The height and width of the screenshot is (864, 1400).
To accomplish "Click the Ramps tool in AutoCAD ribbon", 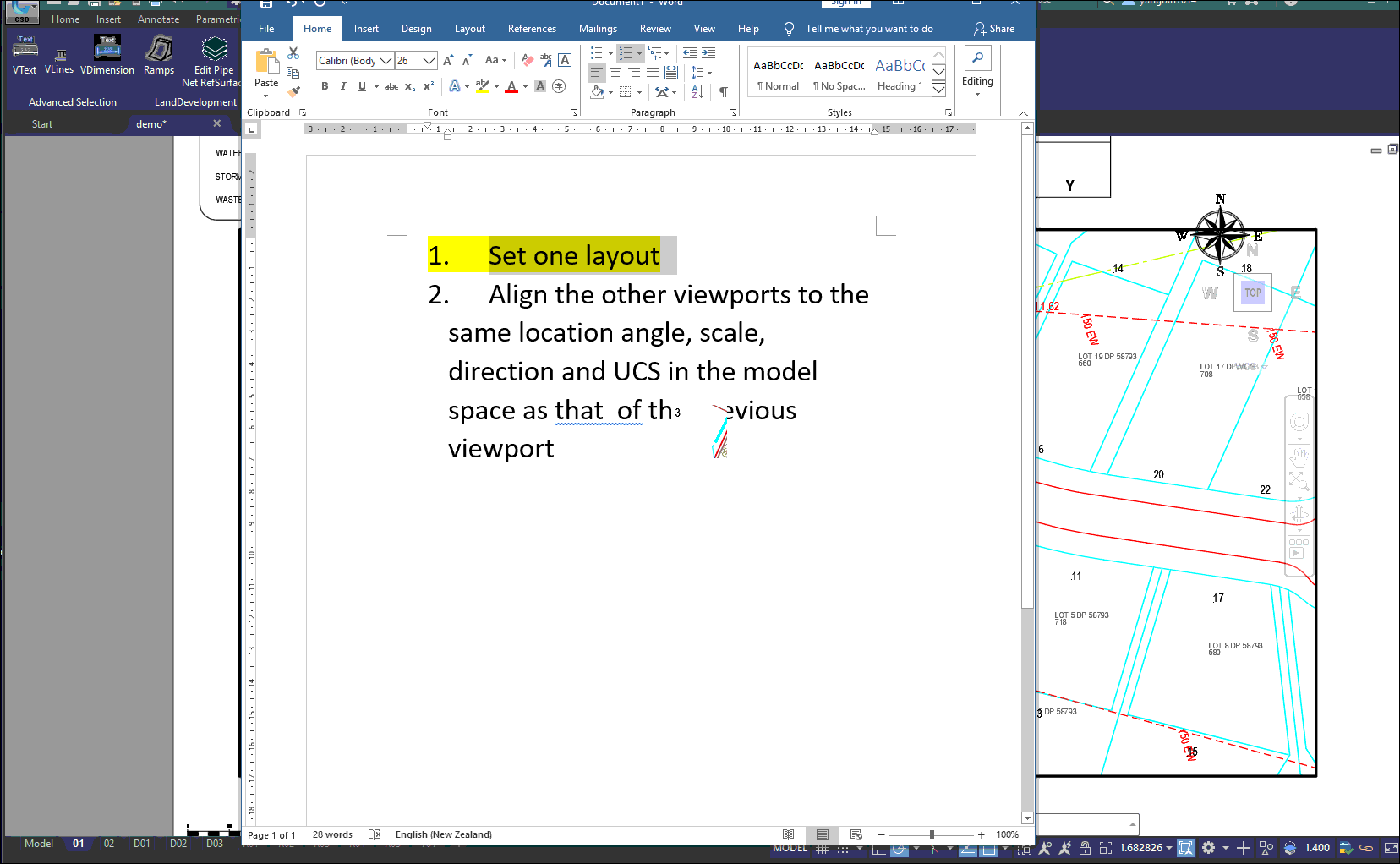I will pyautogui.click(x=159, y=55).
